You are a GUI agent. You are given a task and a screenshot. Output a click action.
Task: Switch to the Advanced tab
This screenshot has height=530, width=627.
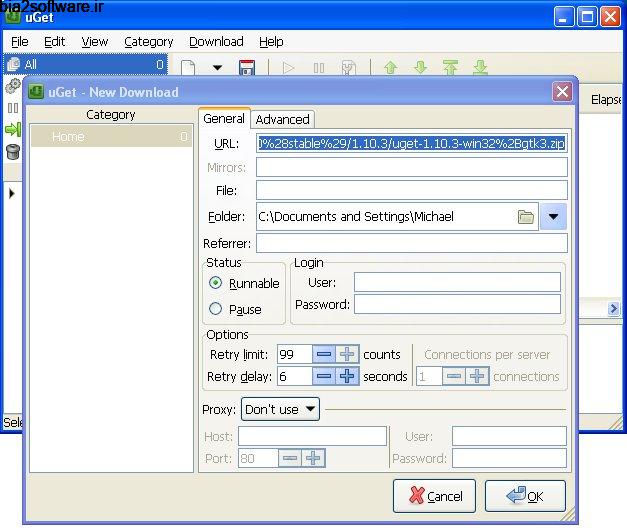(x=283, y=119)
